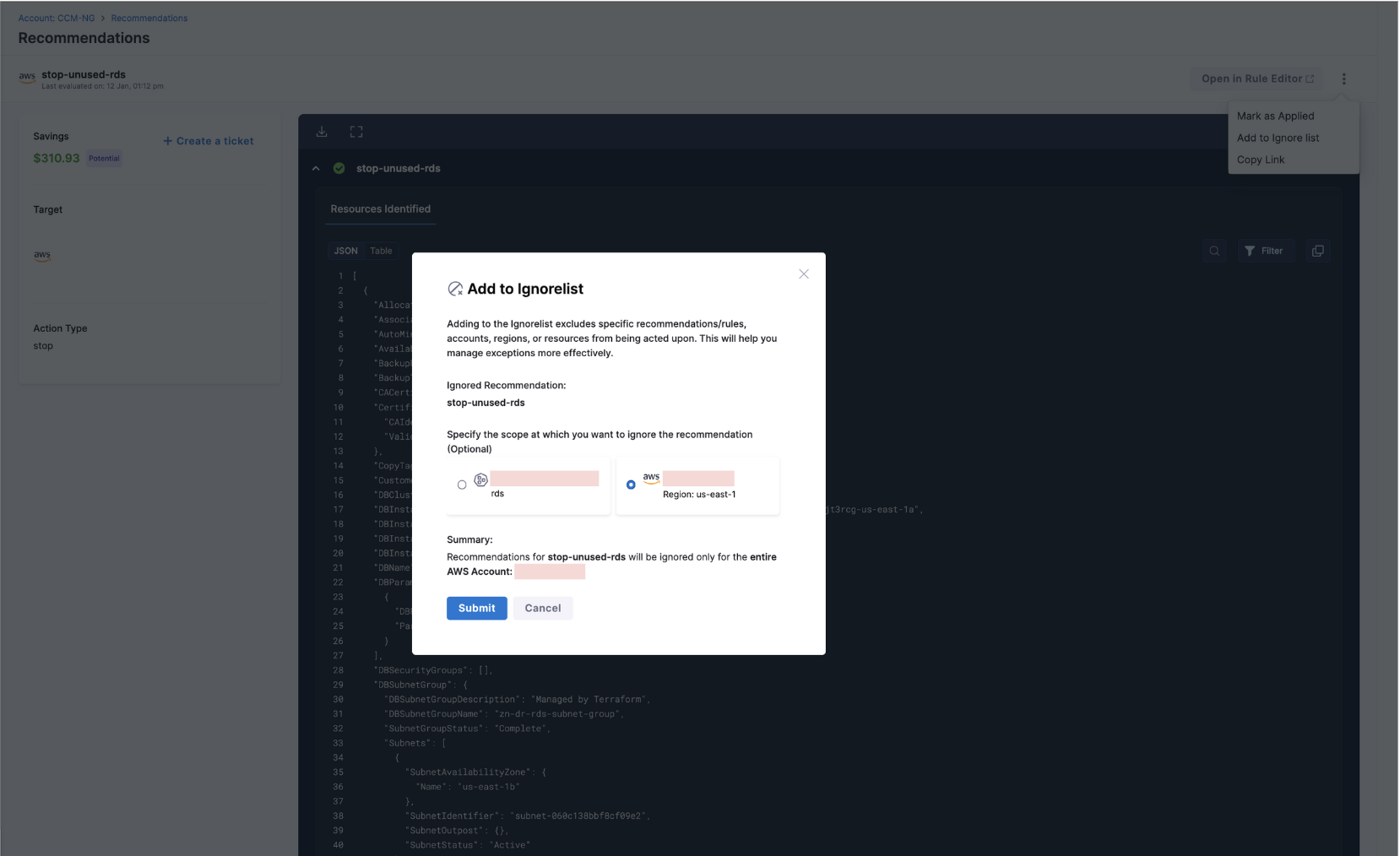The width and height of the screenshot is (1400, 856).
Task: Open the three-dot more options menu
Action: [1343, 79]
